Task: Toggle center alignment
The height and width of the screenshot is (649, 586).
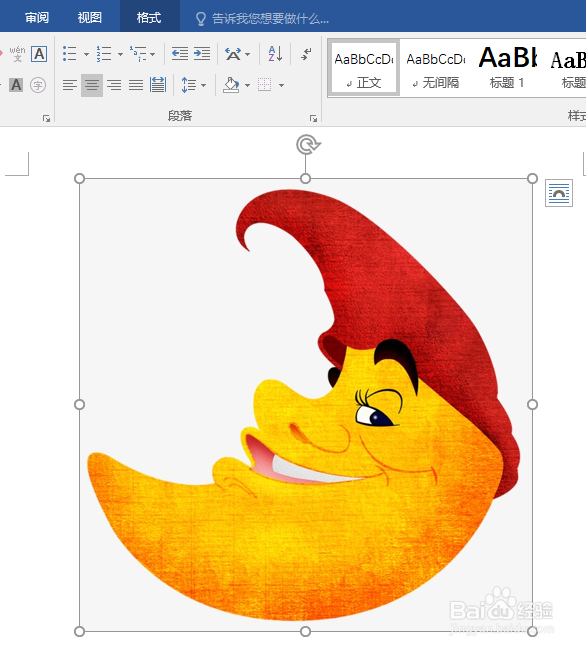Action: [92, 85]
